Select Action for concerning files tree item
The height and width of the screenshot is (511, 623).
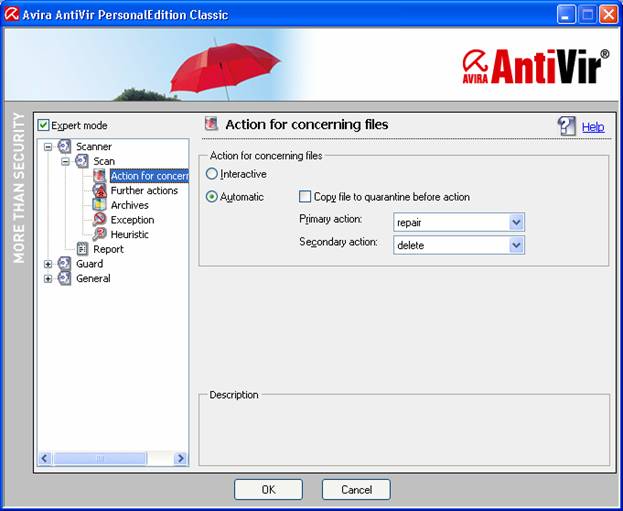click(148, 177)
